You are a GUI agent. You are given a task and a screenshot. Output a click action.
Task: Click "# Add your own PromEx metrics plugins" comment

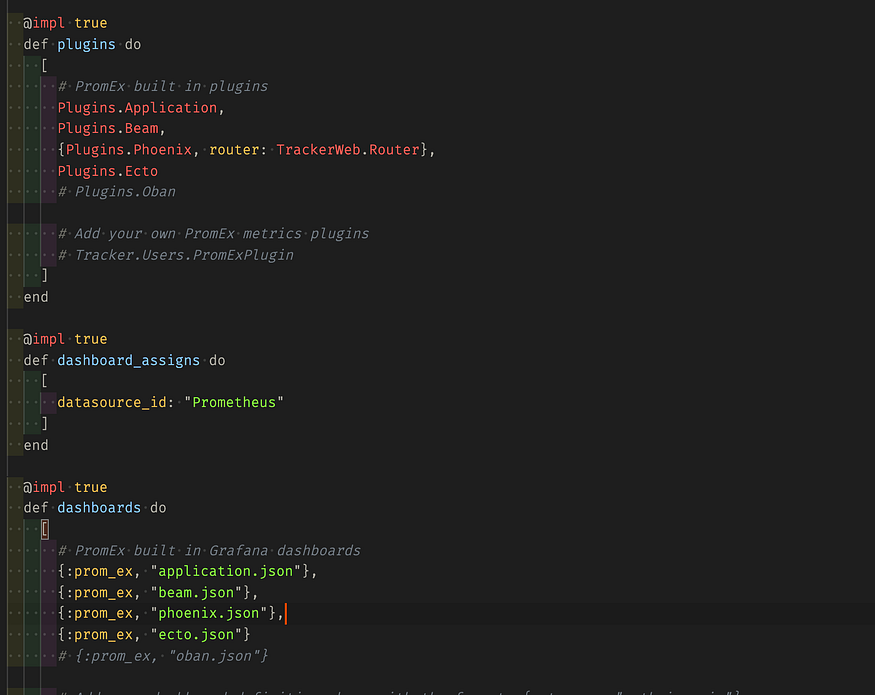pos(213,234)
